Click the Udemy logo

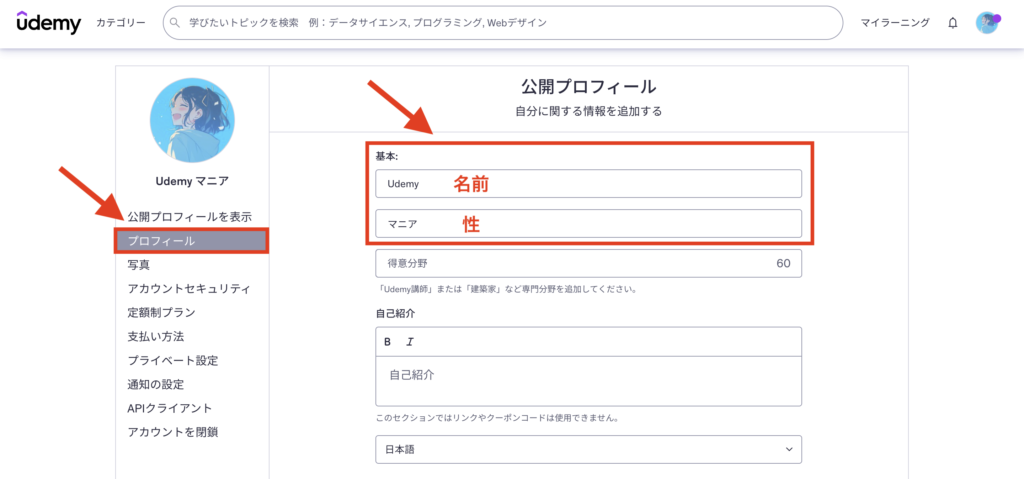coord(49,23)
